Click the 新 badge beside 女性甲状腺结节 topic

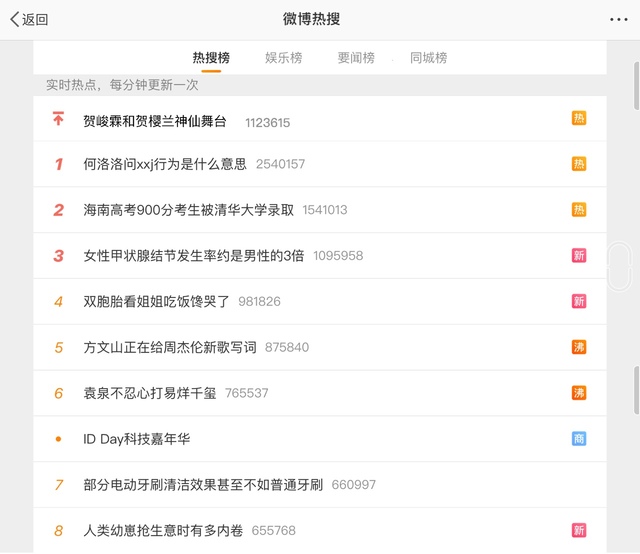coord(579,256)
